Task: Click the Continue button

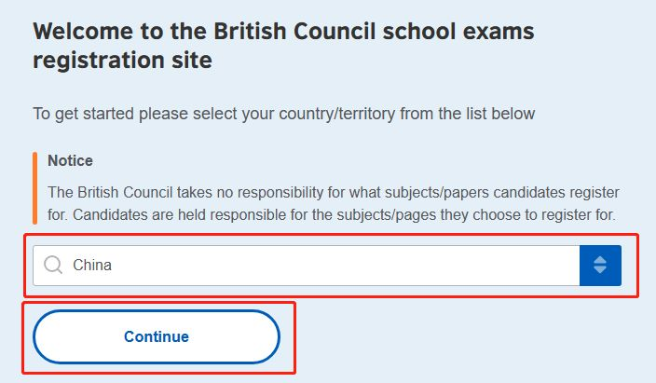Action: (156, 337)
